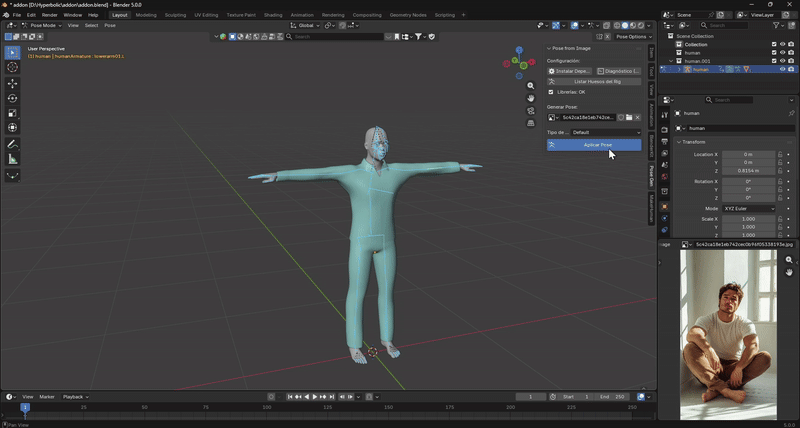Screen dimensions: 800x428
Task: Open the XYZ Euler rotation mode dropdown
Action: [x=748, y=209]
